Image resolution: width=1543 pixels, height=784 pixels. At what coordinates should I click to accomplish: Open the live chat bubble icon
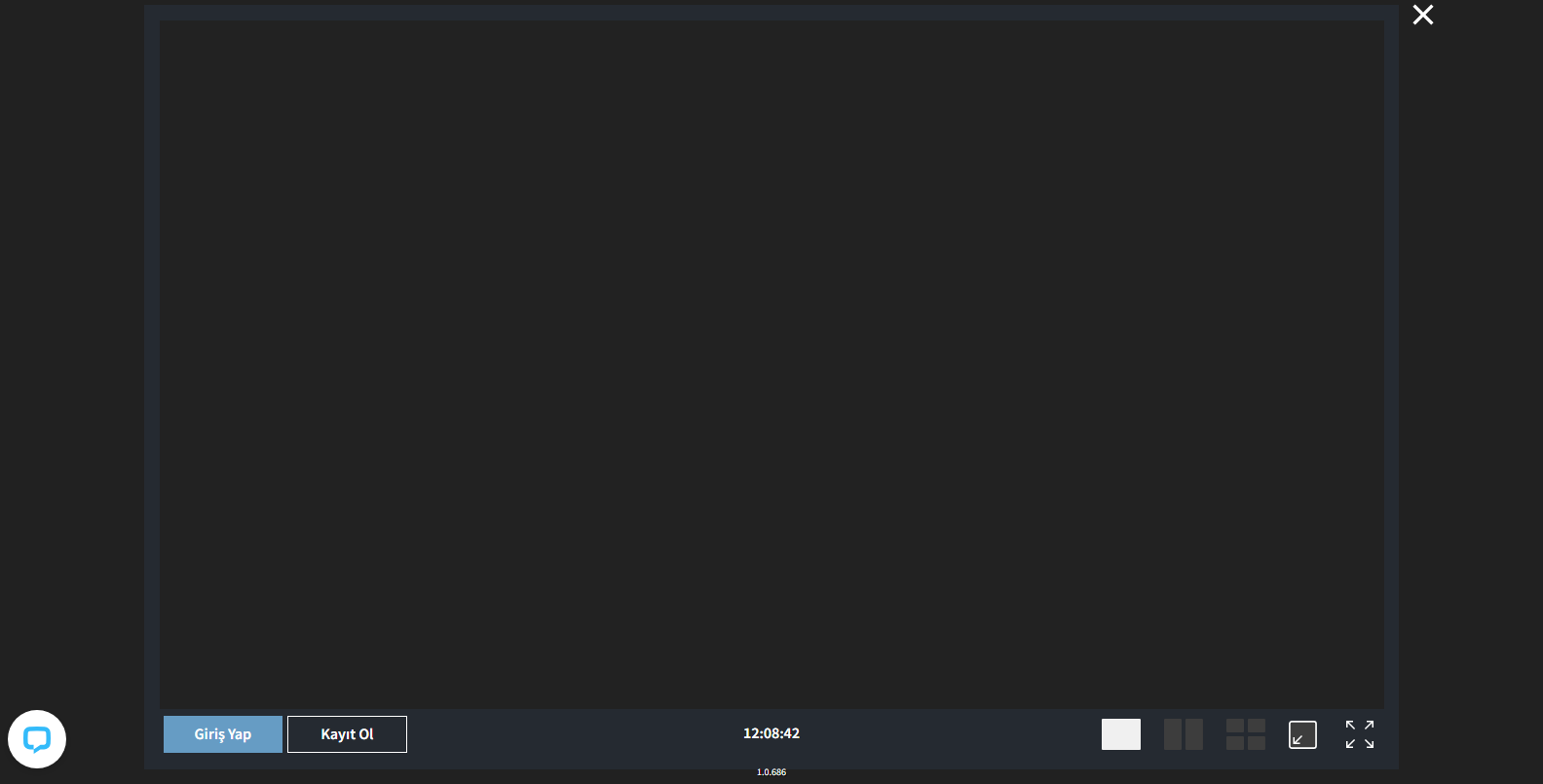37,739
